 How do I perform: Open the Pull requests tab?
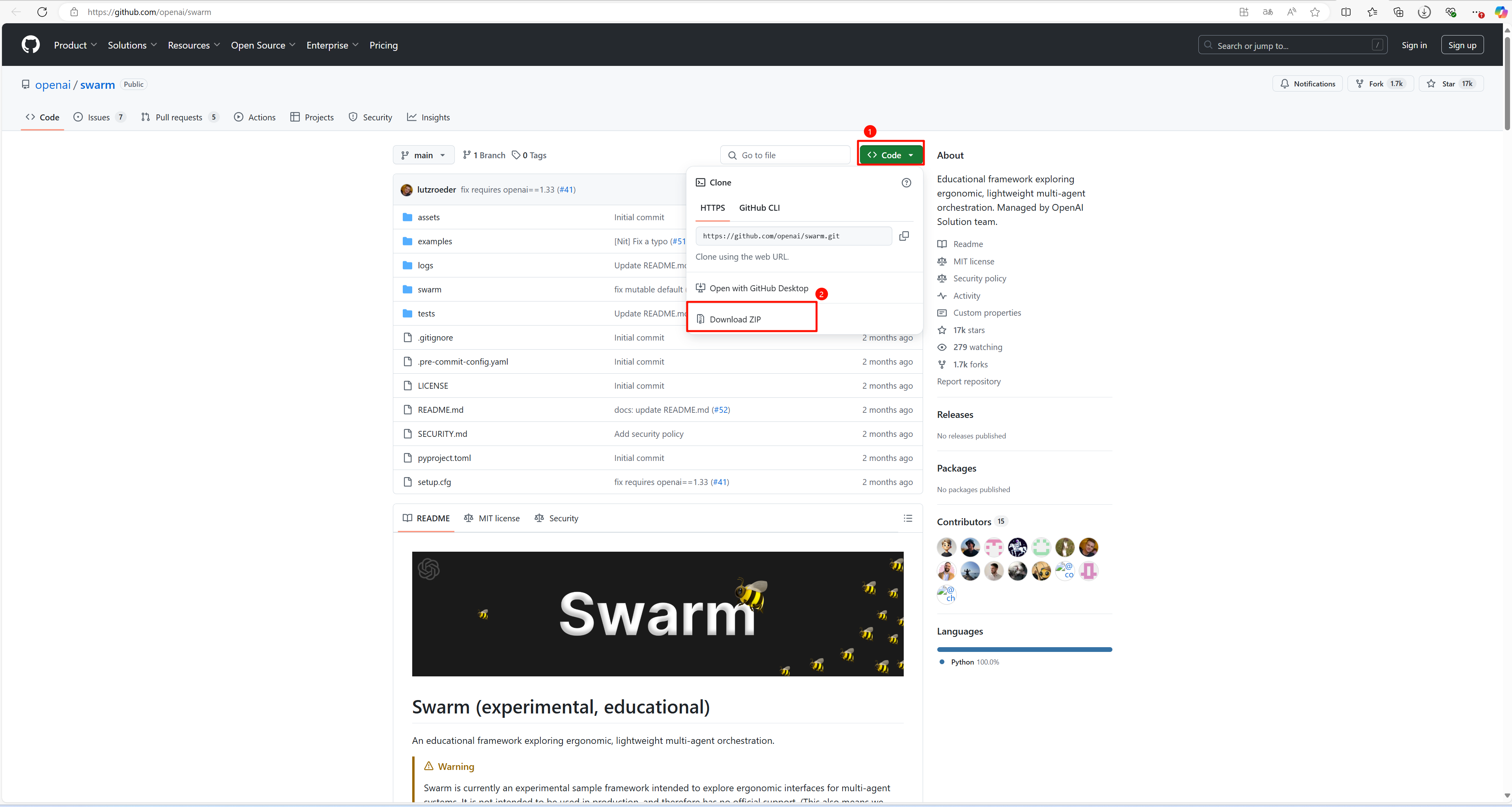178,118
